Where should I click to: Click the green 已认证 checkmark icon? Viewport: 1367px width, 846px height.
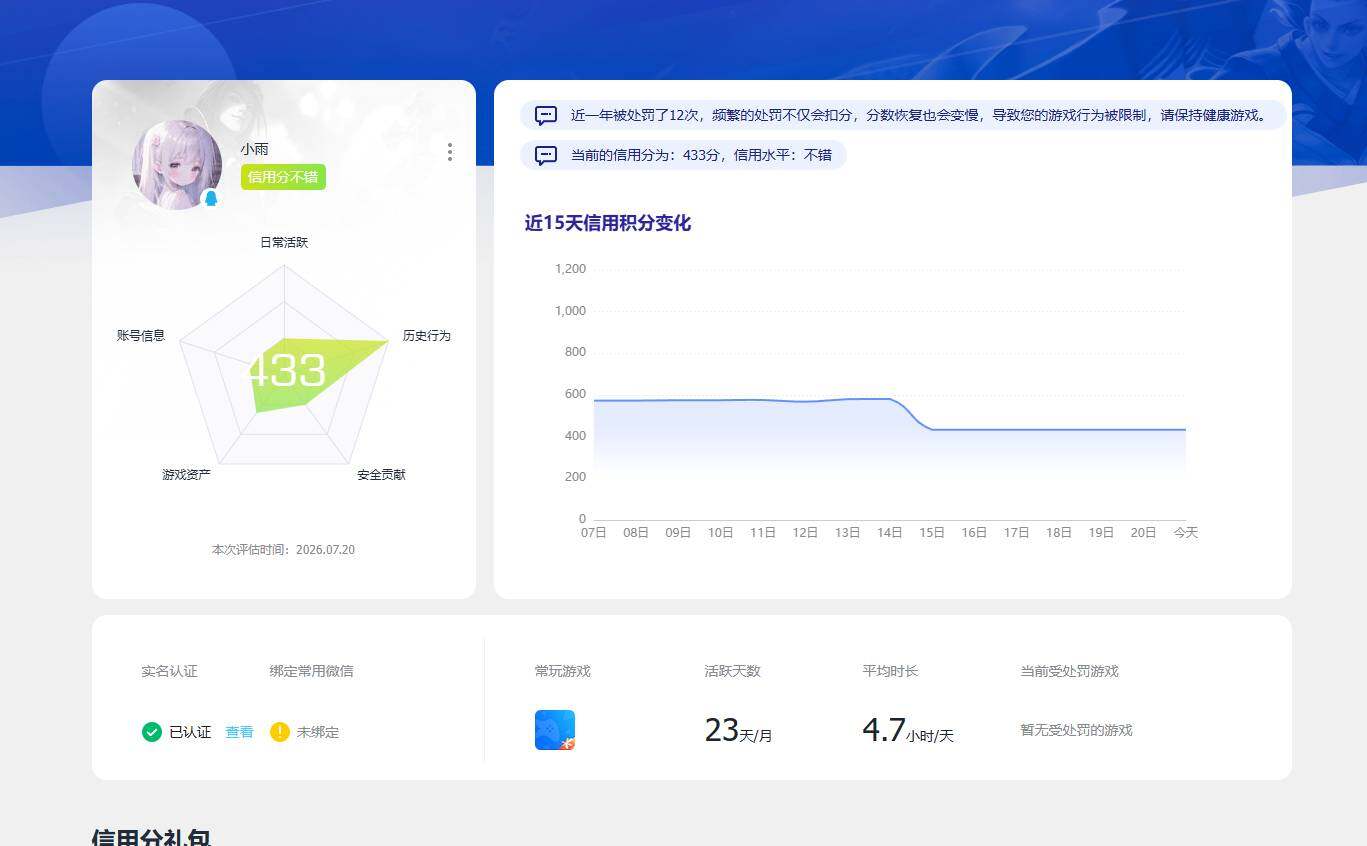(x=152, y=732)
